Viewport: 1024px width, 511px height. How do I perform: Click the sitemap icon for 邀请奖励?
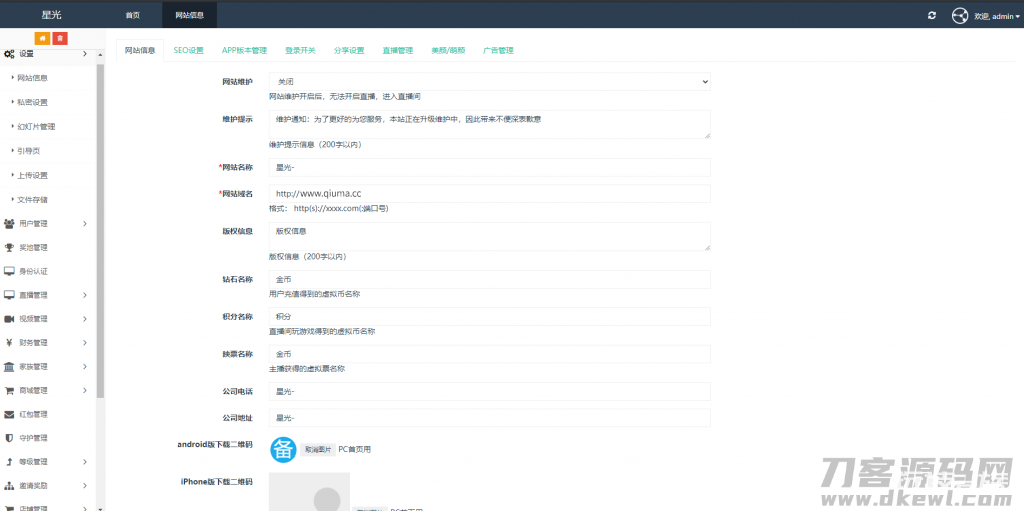point(9,486)
